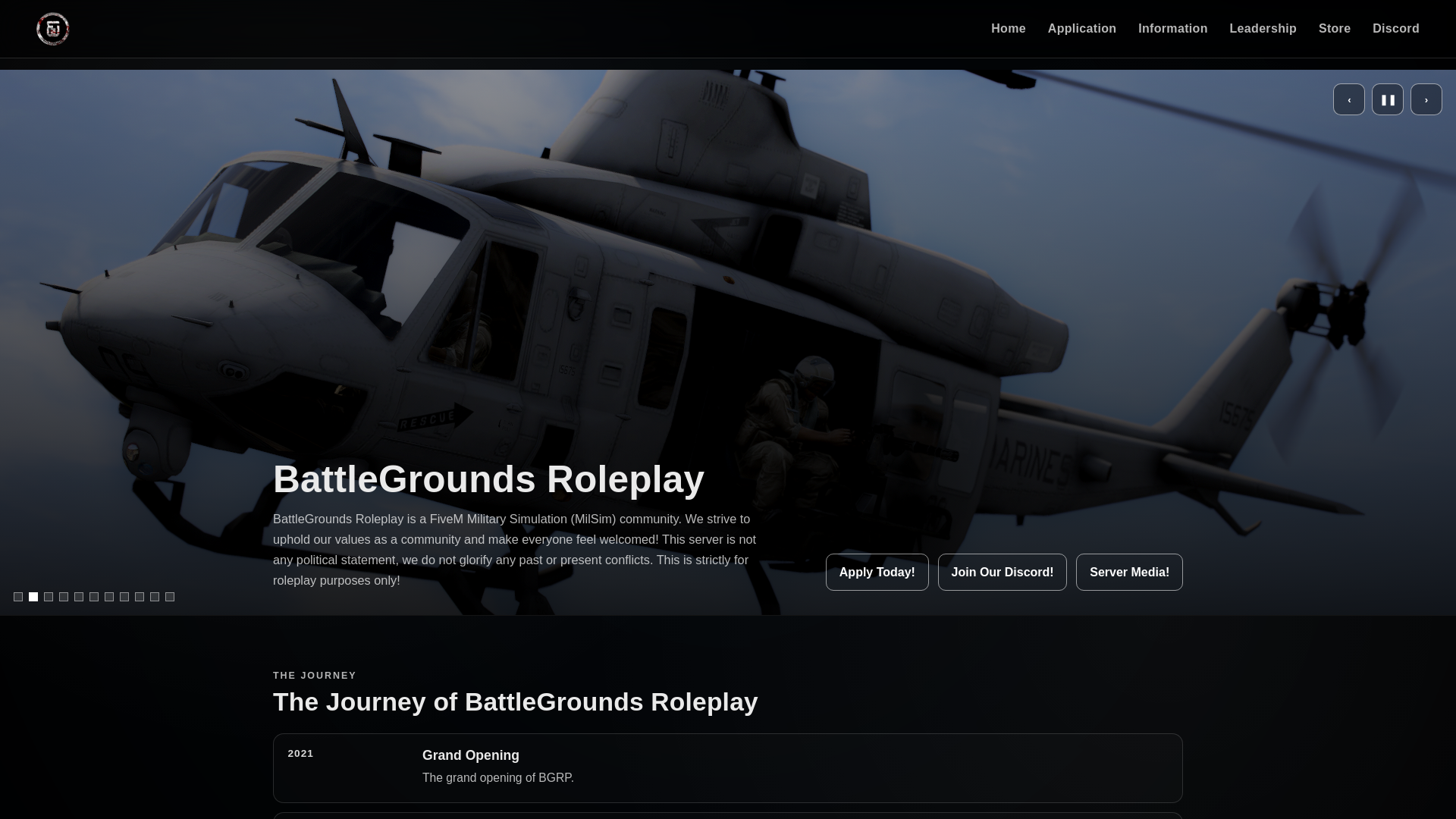Image resolution: width=1456 pixels, height=819 pixels.
Task: Select the first slide indicator dot
Action: pyautogui.click(x=18, y=597)
